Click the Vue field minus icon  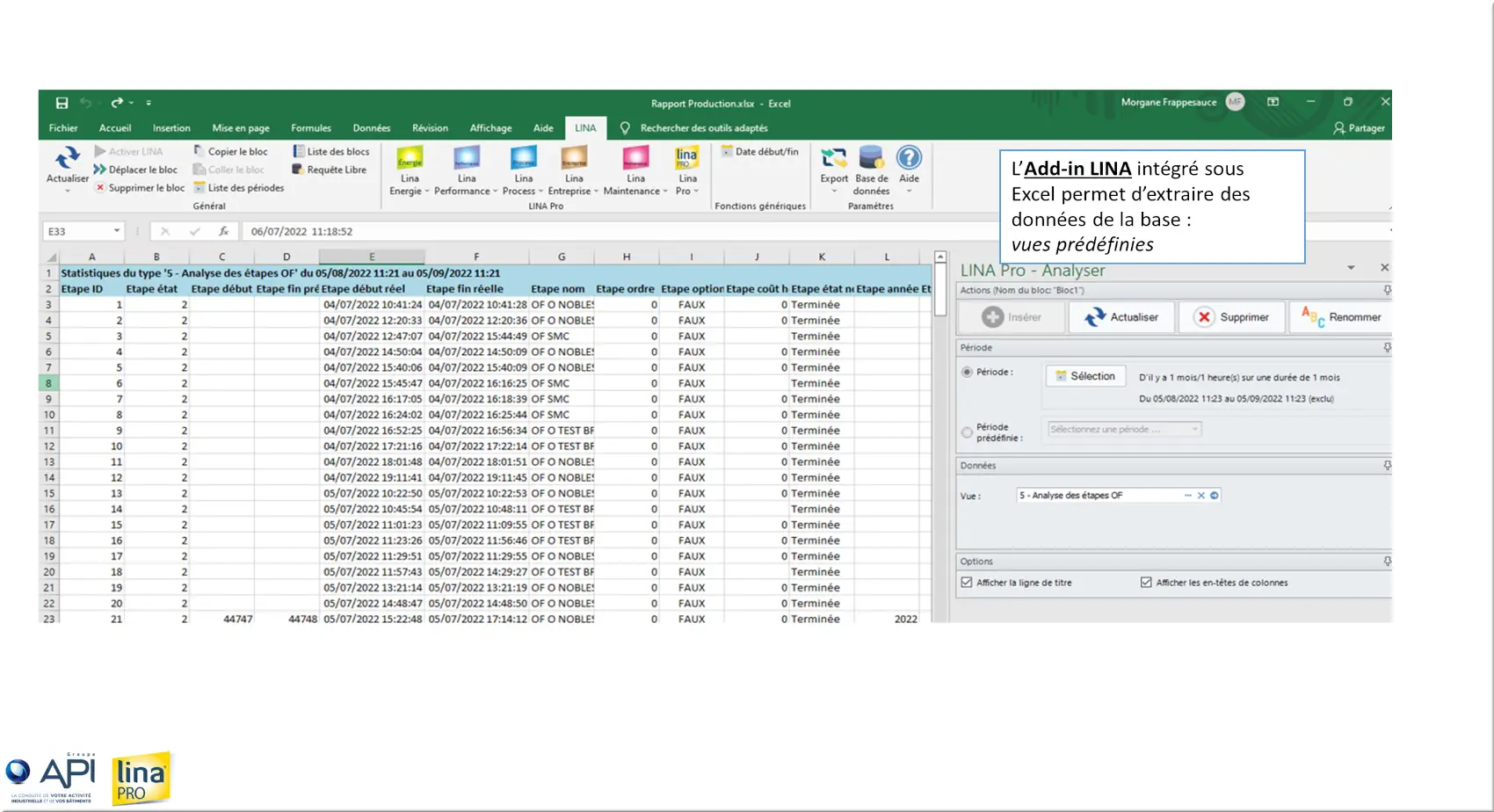coord(1188,496)
